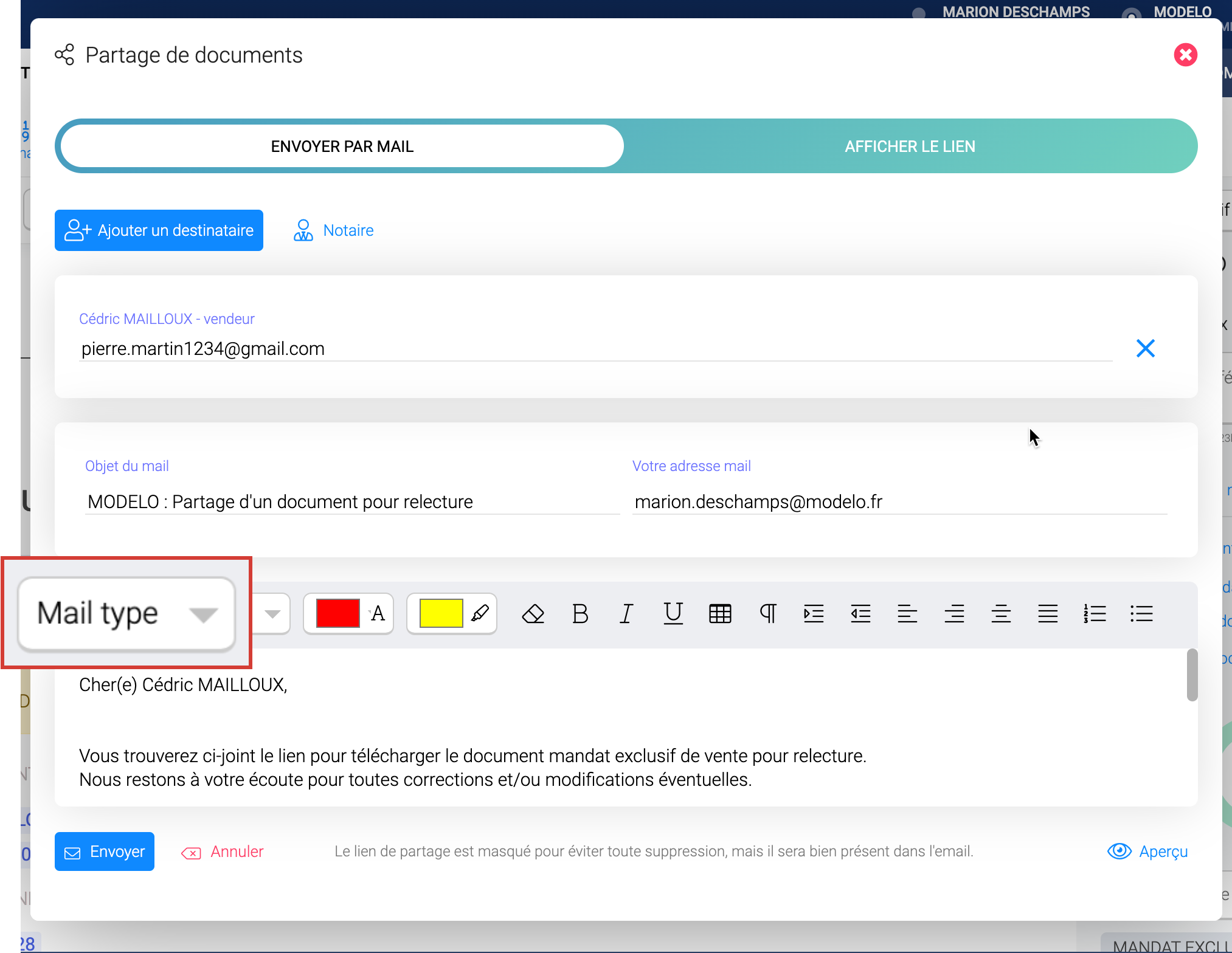
Task: Toggle italic formatting
Action: point(626,614)
